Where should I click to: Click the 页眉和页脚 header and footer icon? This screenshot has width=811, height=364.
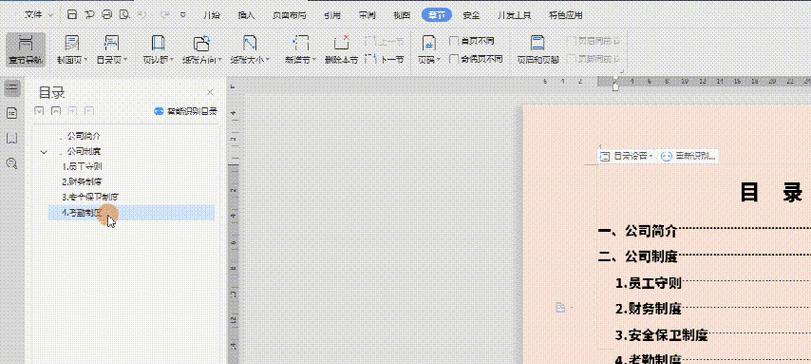538,43
